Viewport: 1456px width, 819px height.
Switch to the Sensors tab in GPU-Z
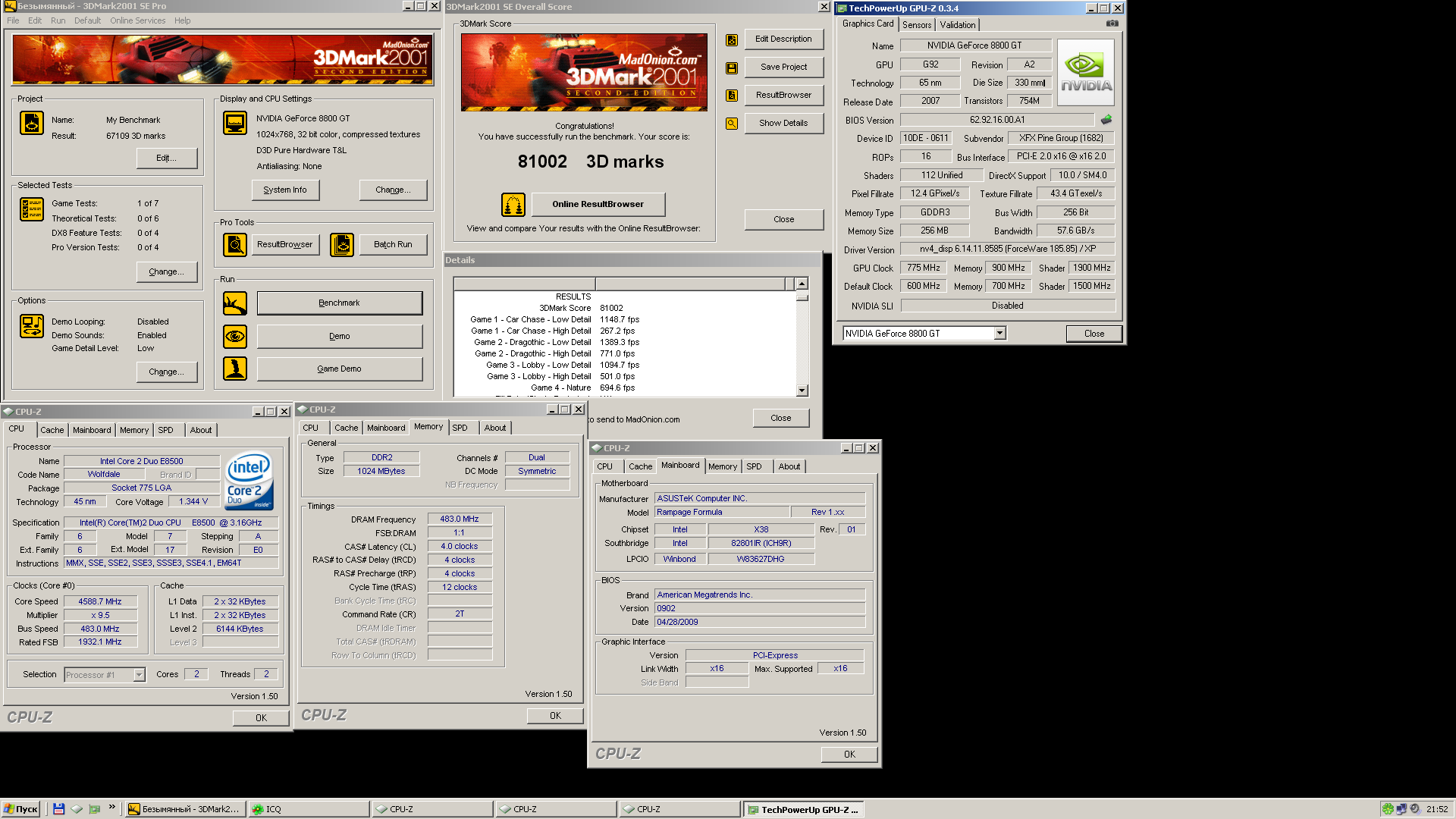coord(917,25)
